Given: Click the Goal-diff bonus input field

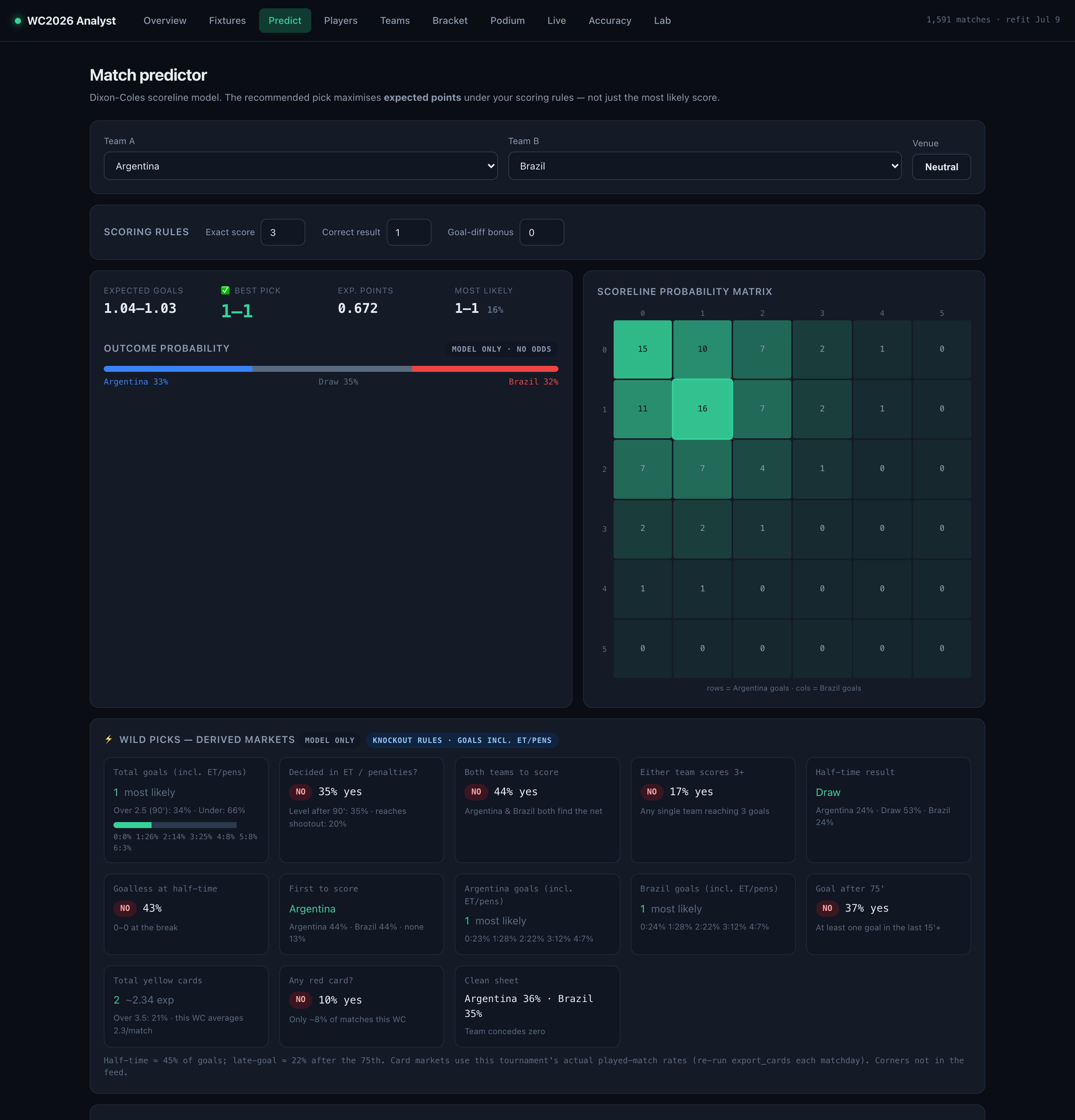Looking at the screenshot, I should tap(542, 232).
